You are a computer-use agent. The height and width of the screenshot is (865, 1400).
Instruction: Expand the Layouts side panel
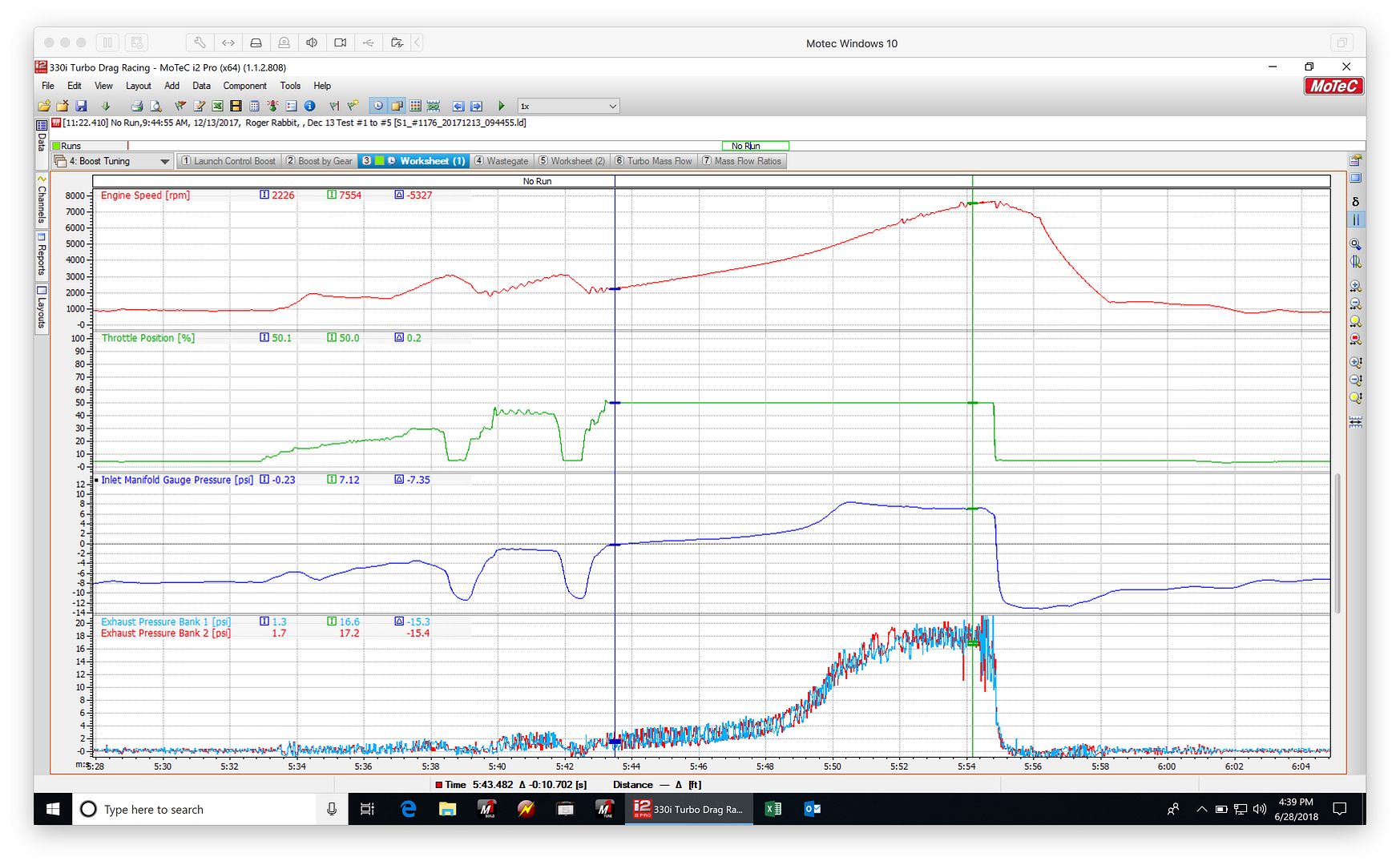pos(42,308)
